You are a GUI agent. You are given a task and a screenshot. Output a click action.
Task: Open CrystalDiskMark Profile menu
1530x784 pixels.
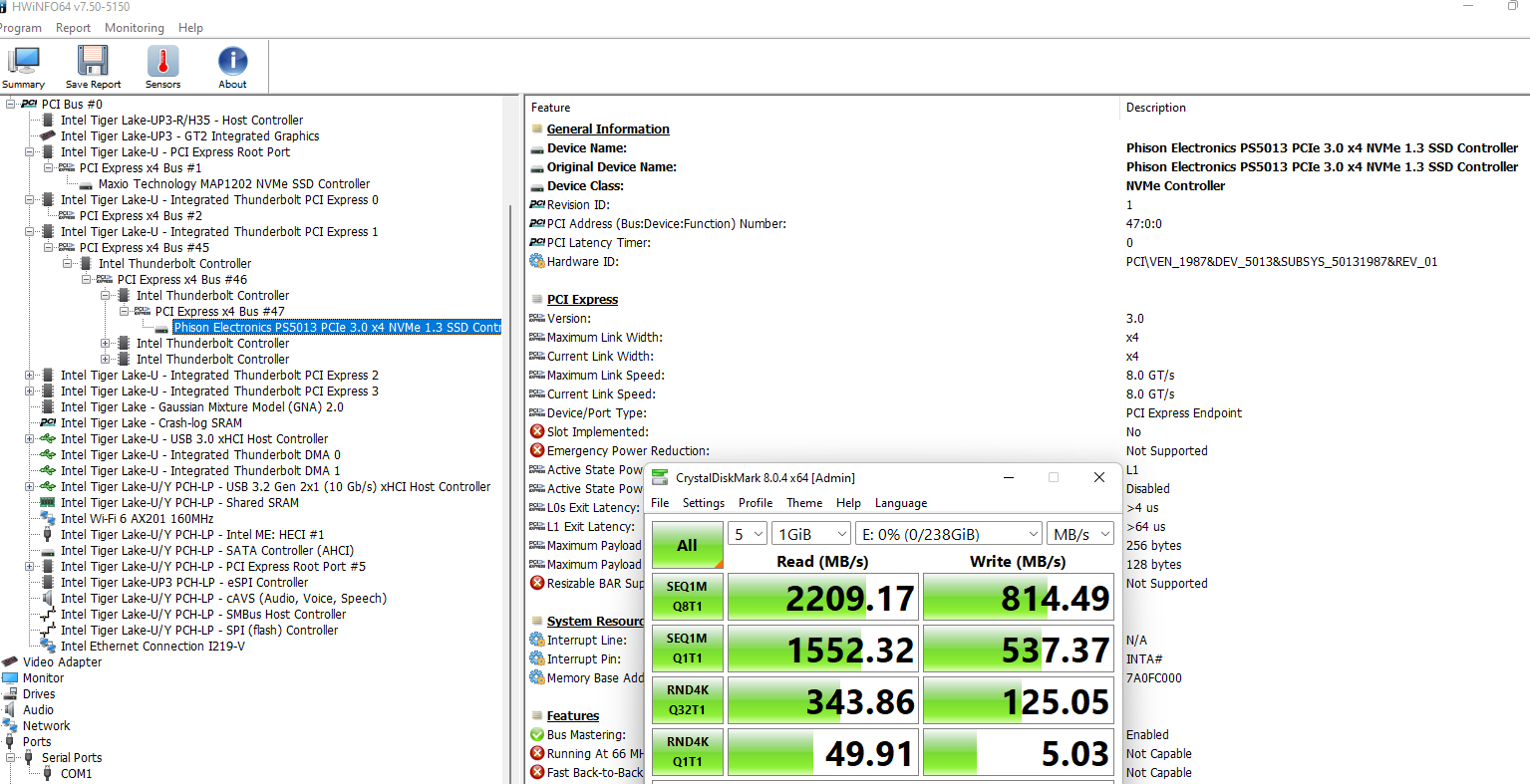756,503
